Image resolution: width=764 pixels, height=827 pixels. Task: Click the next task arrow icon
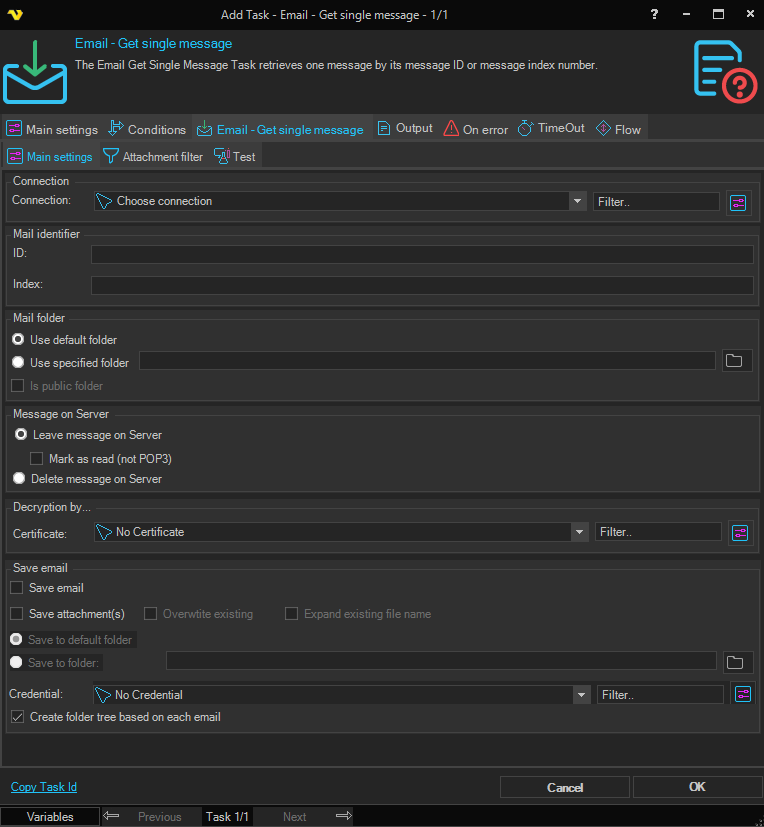point(343,816)
